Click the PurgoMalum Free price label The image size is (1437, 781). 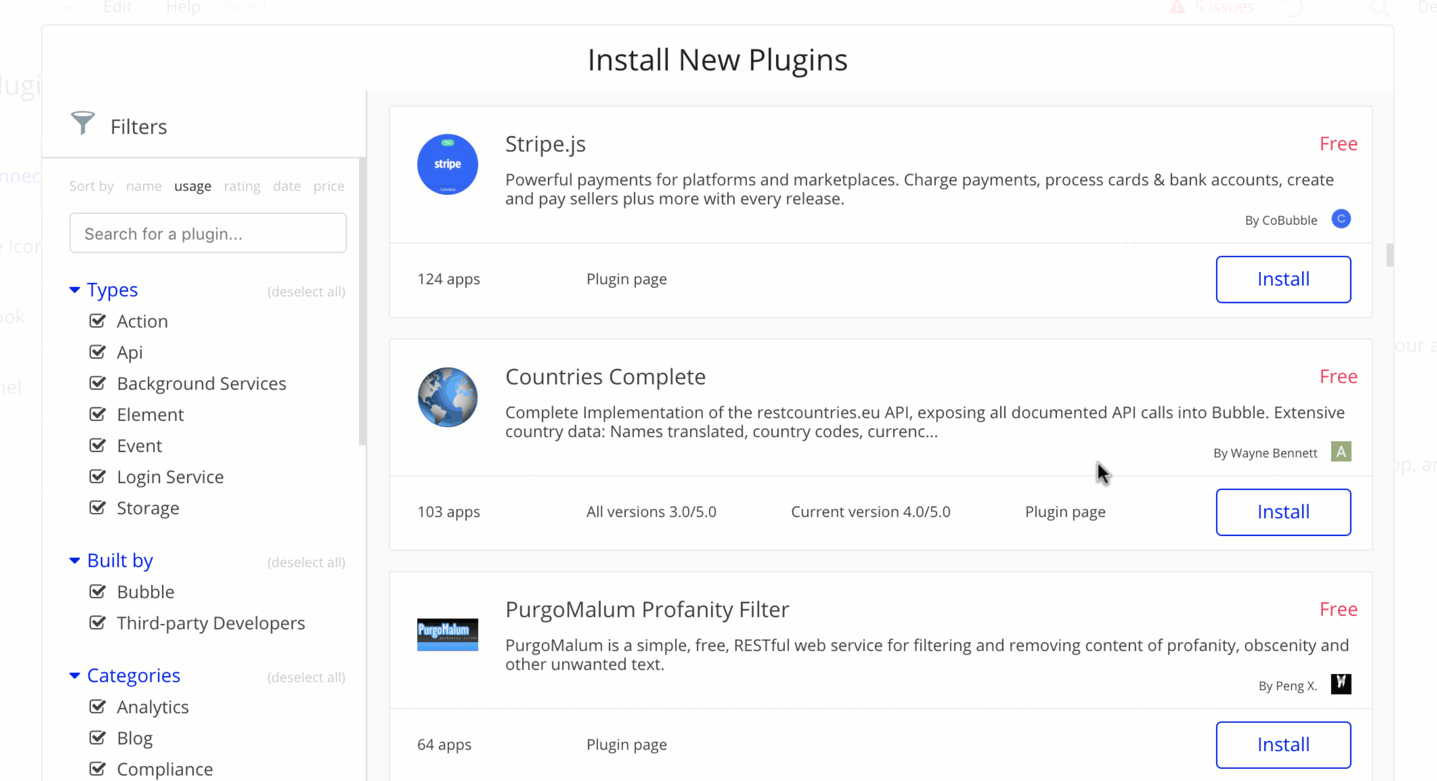1338,610
